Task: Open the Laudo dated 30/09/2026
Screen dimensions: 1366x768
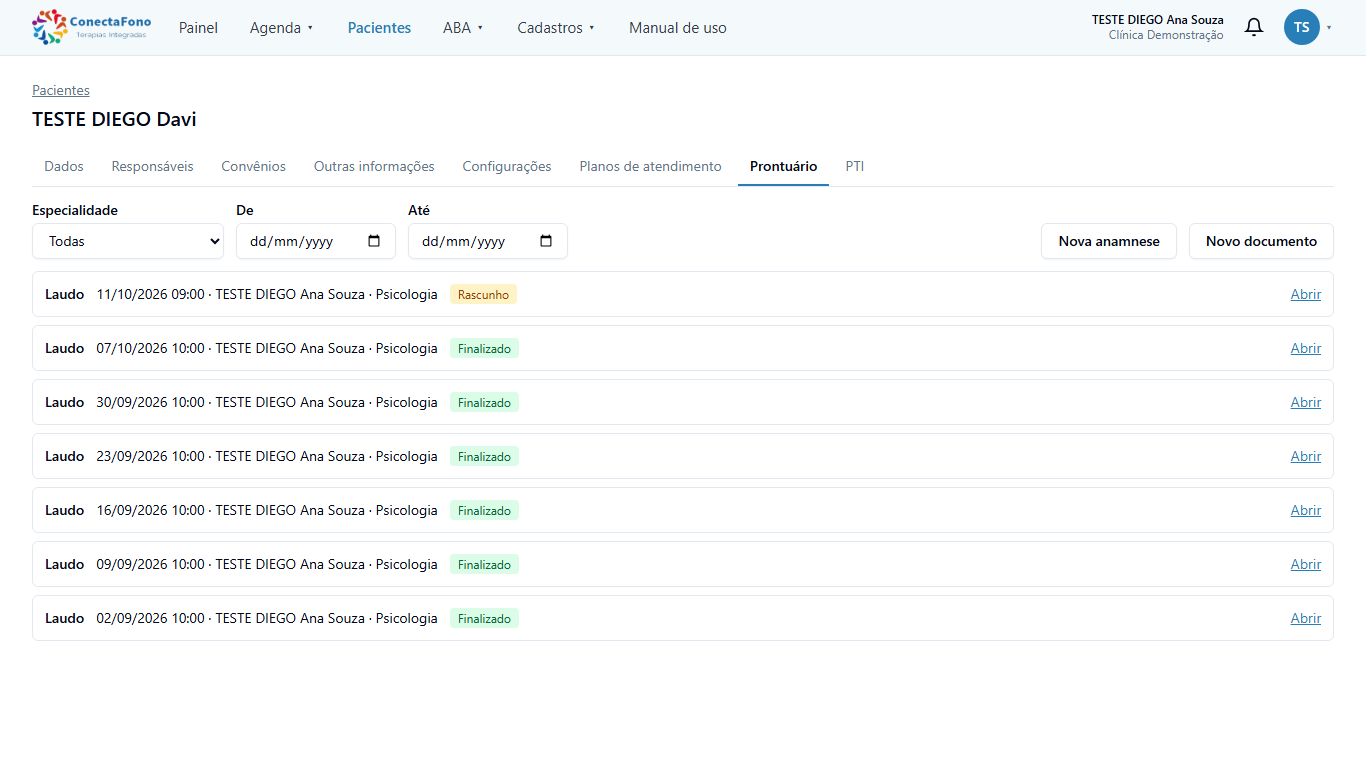Action: 1306,402
